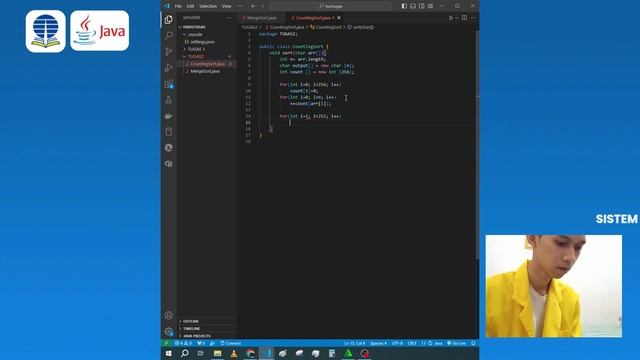The height and width of the screenshot is (360, 640).
Task: Open Chrome from the taskbar
Action: tap(250, 353)
